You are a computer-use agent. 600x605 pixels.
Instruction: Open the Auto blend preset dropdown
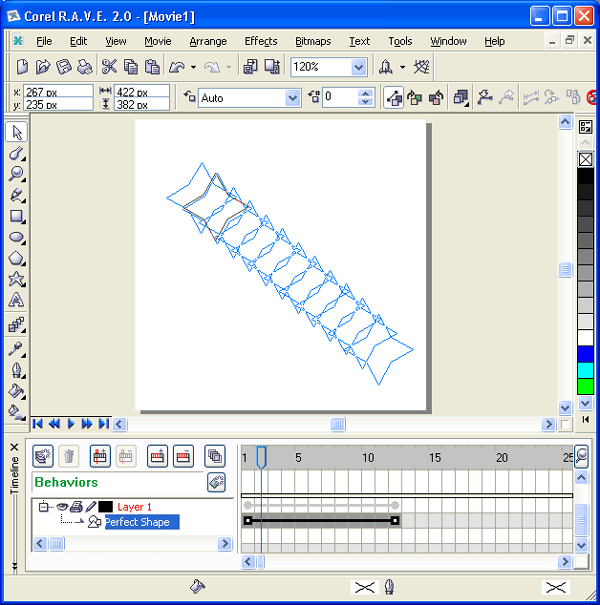pos(293,98)
